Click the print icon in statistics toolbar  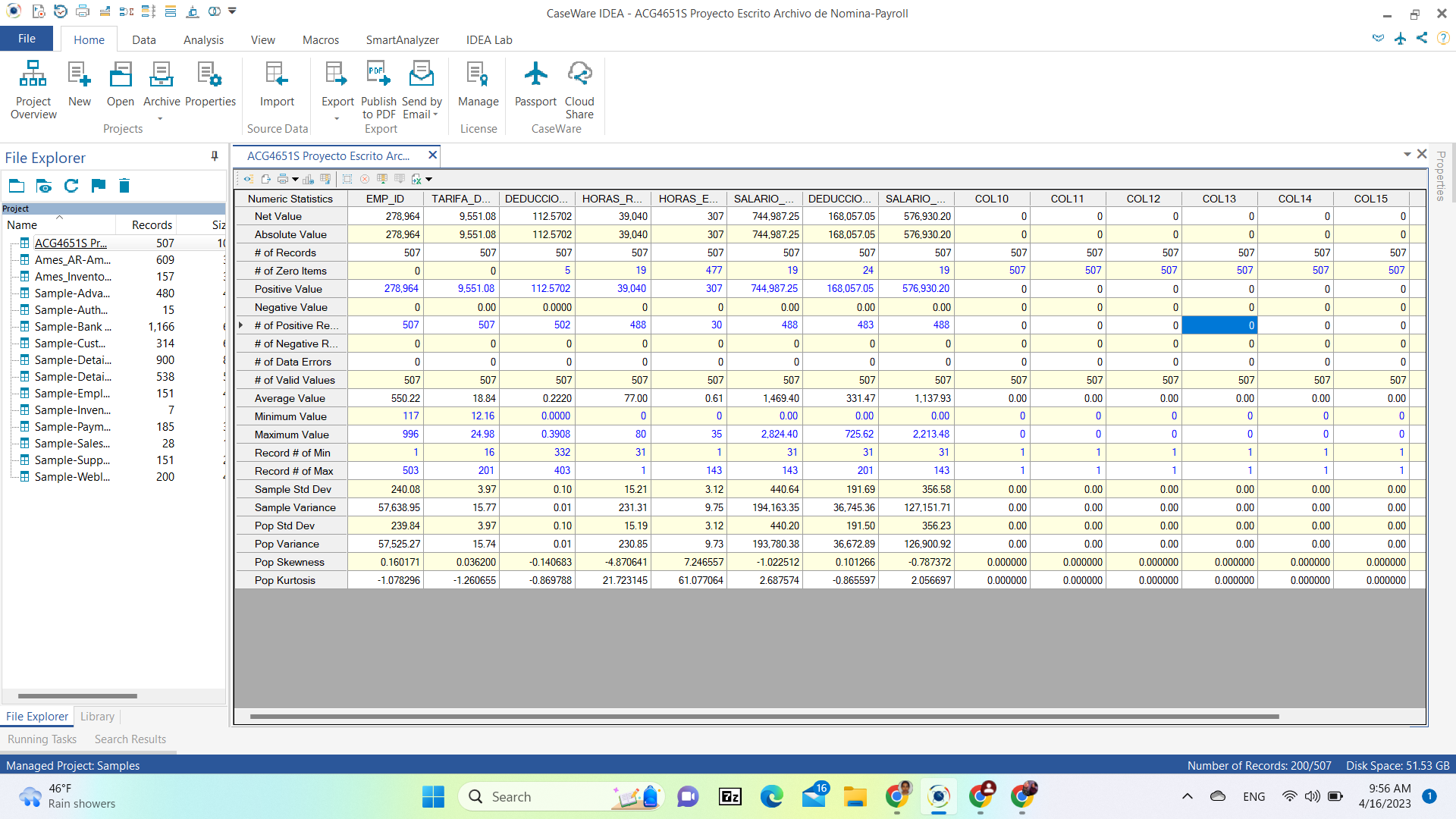coord(282,179)
